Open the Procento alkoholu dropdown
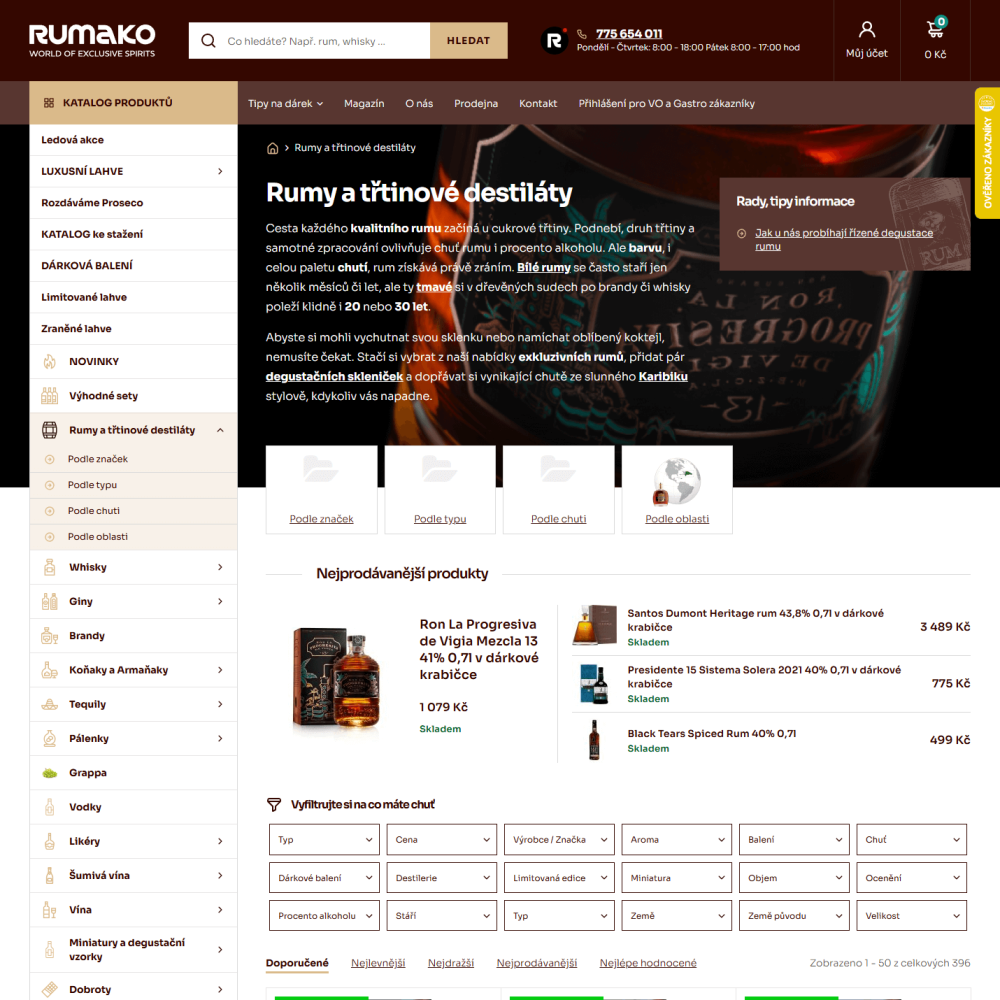The width and height of the screenshot is (1000, 1000). point(324,915)
